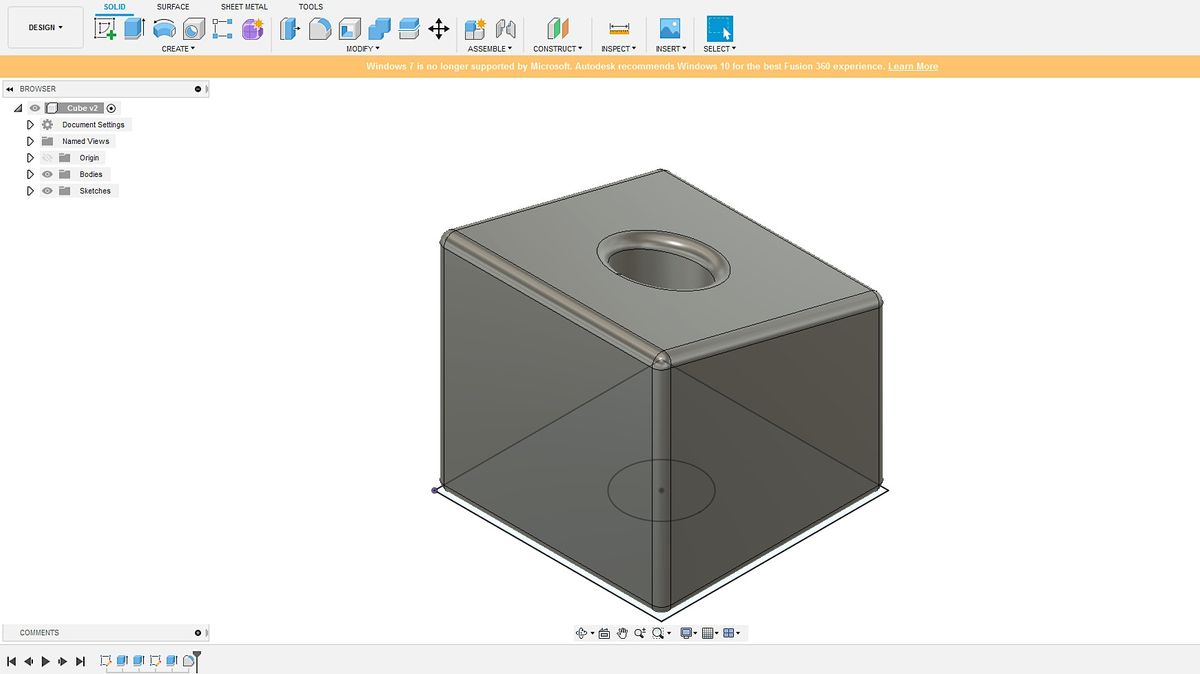
Task: Select the Create Sketch tool
Action: tap(106, 27)
